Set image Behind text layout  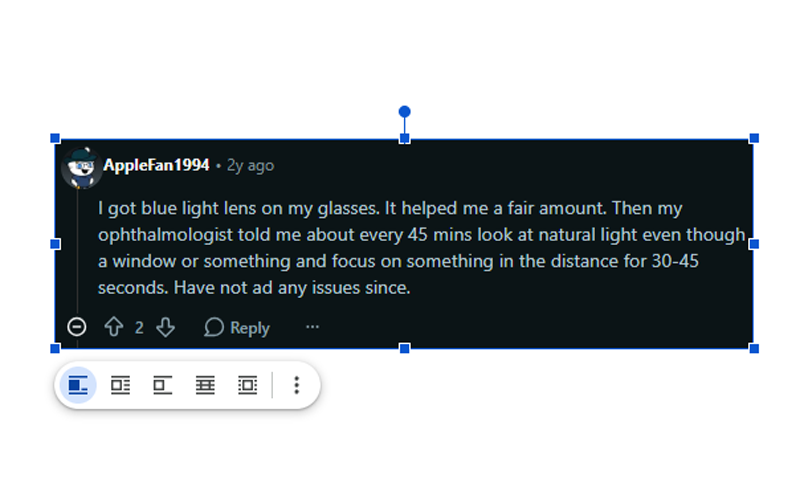click(x=205, y=385)
